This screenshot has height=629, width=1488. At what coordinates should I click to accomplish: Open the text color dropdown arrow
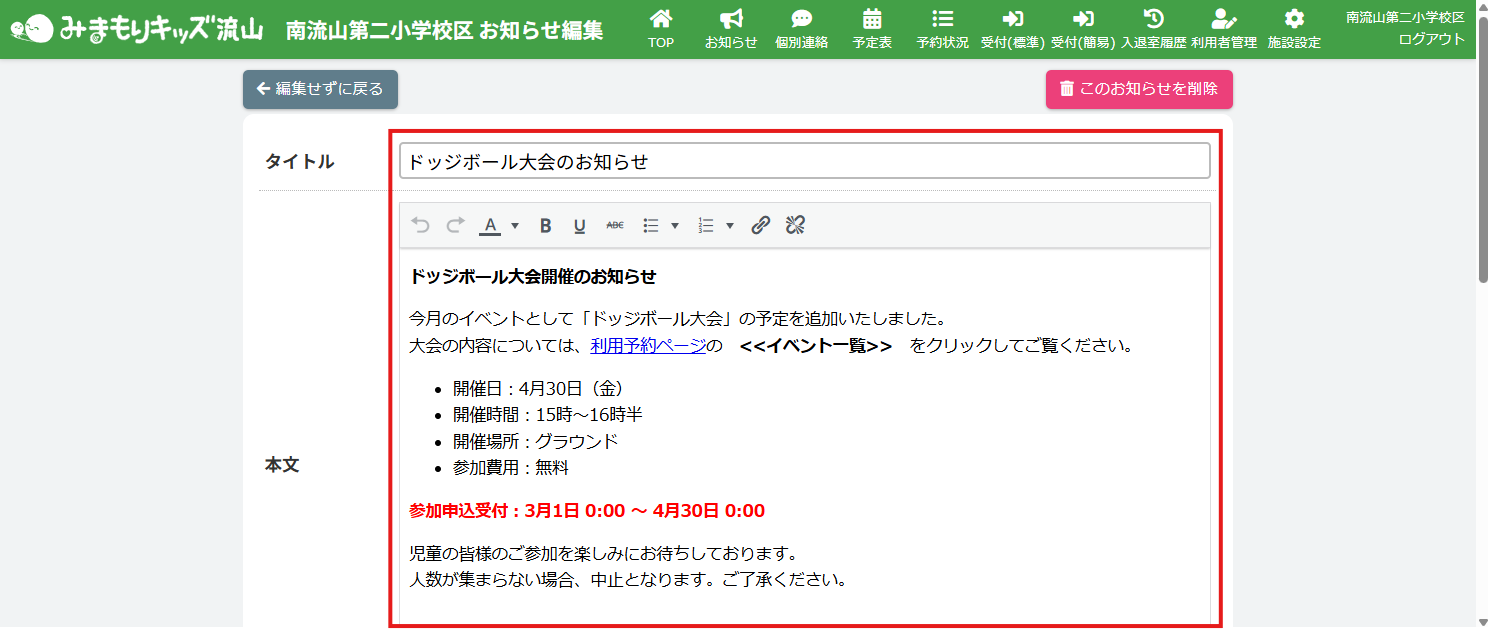(x=515, y=226)
